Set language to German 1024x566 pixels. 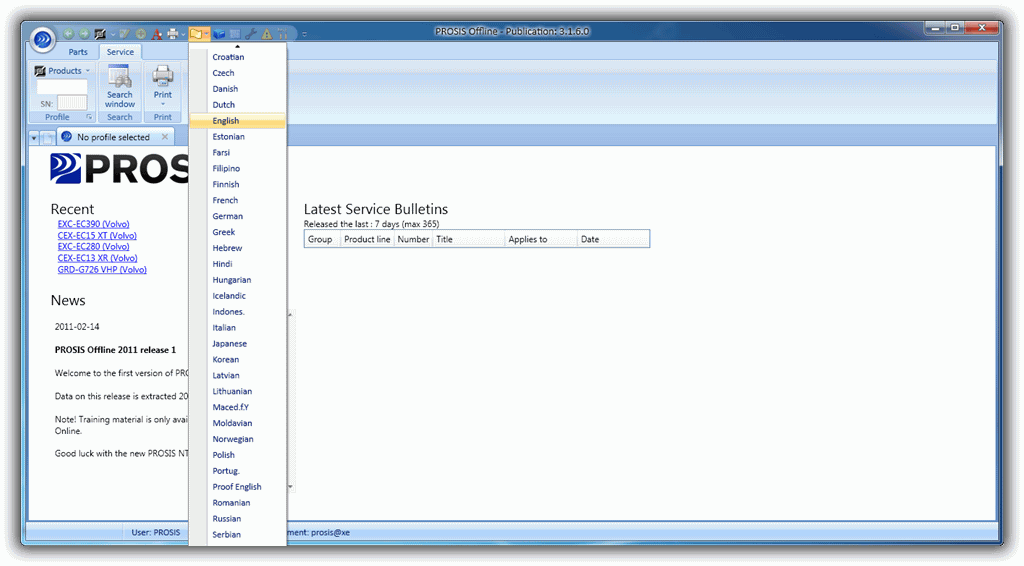(238, 216)
